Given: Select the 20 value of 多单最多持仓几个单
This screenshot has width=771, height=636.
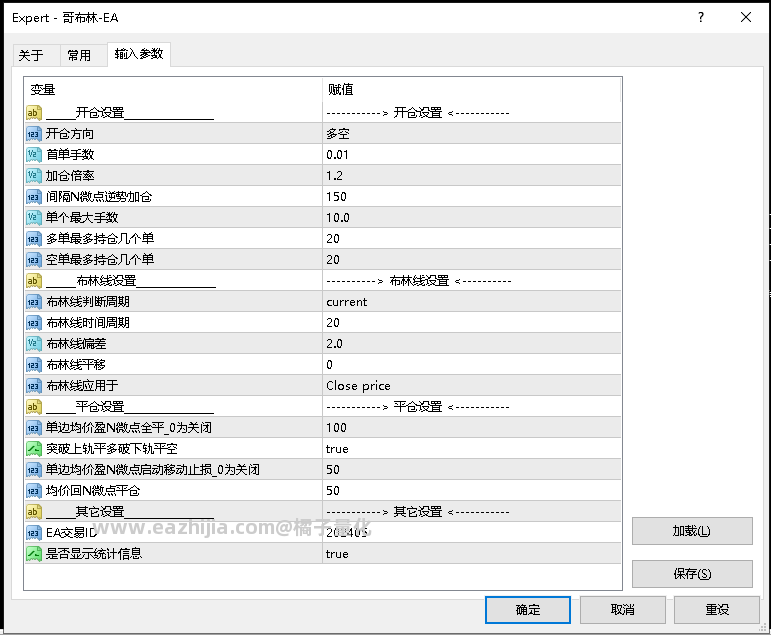Looking at the screenshot, I should pyautogui.click(x=472, y=239).
